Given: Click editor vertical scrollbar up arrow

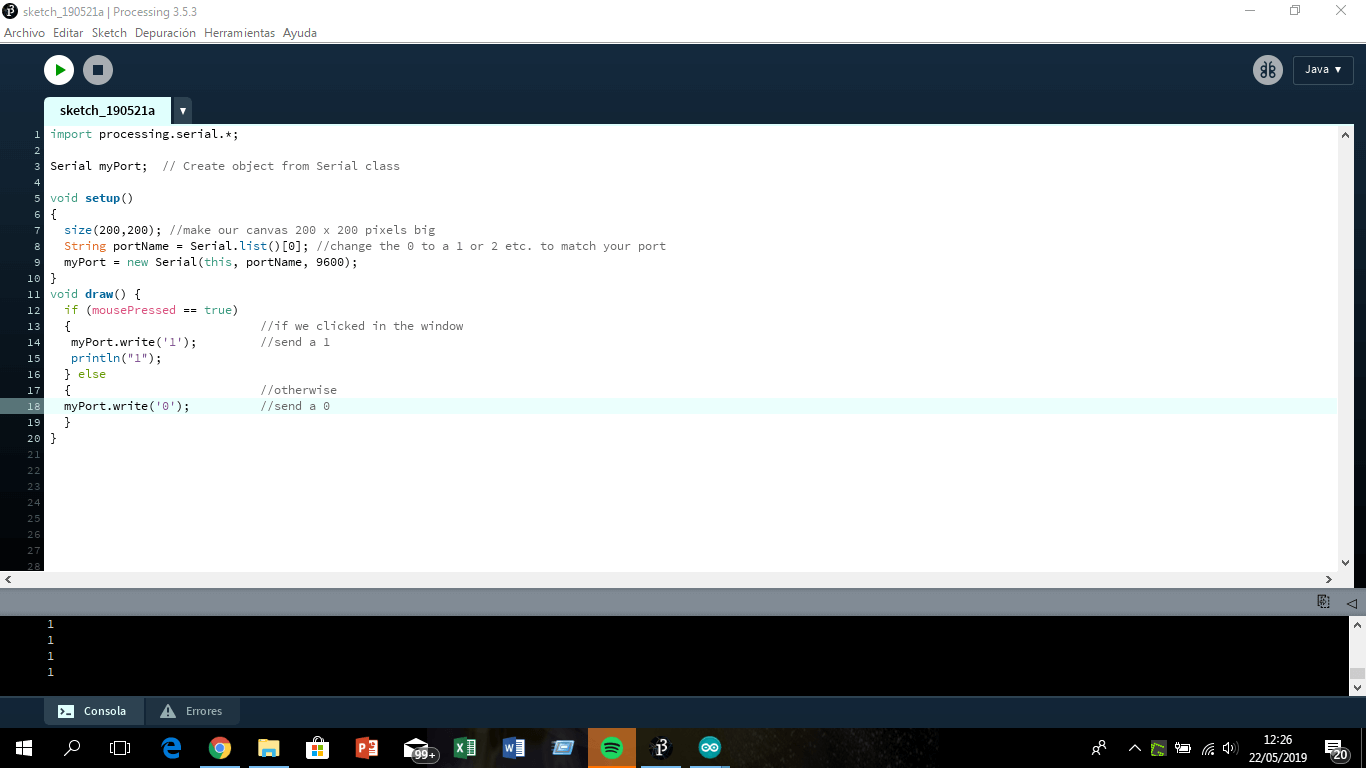Looking at the screenshot, I should pyautogui.click(x=1345, y=134).
